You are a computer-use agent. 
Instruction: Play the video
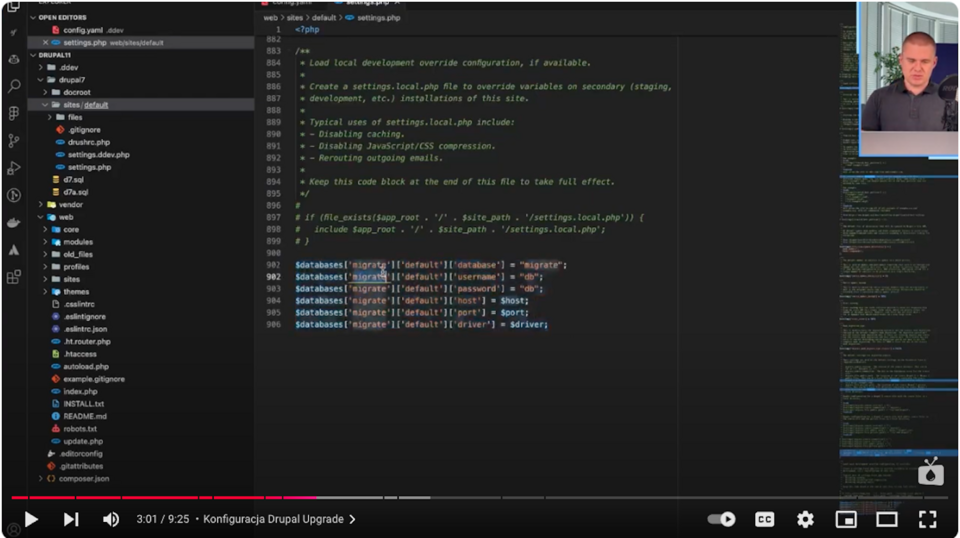(31, 520)
